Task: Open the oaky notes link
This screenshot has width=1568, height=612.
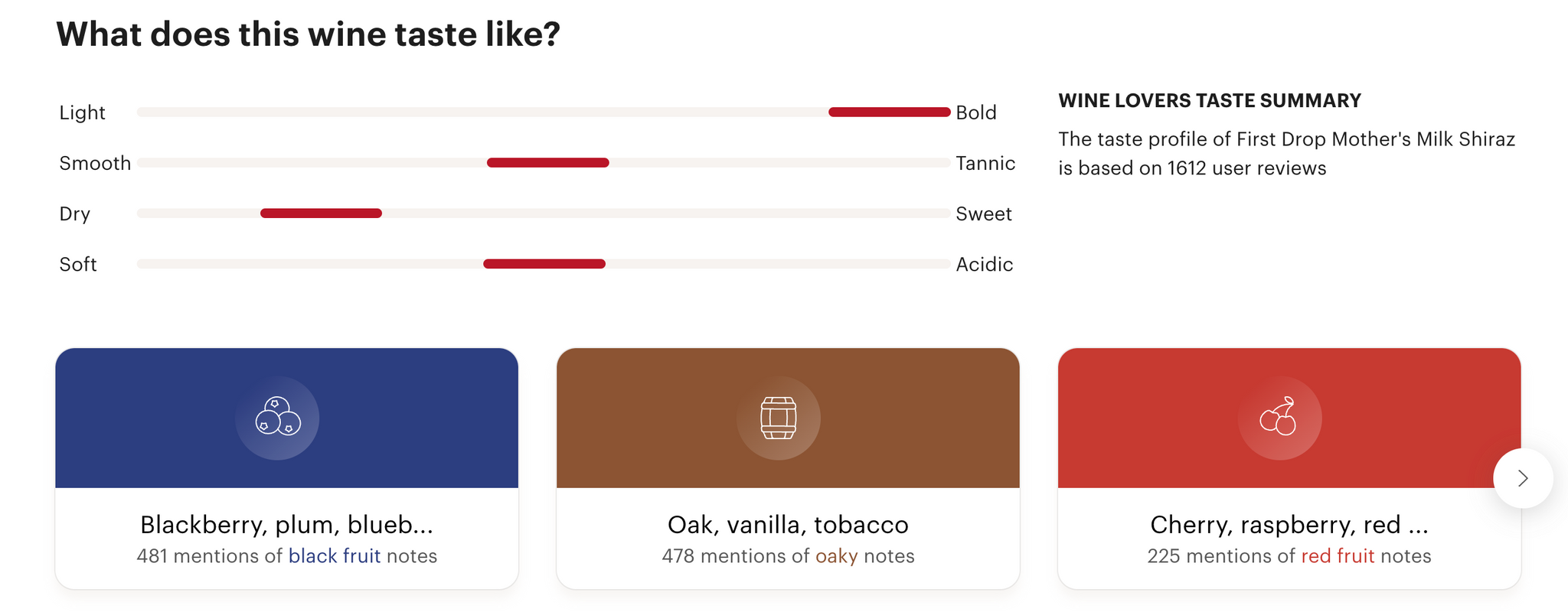Action: pyautogui.click(x=836, y=556)
